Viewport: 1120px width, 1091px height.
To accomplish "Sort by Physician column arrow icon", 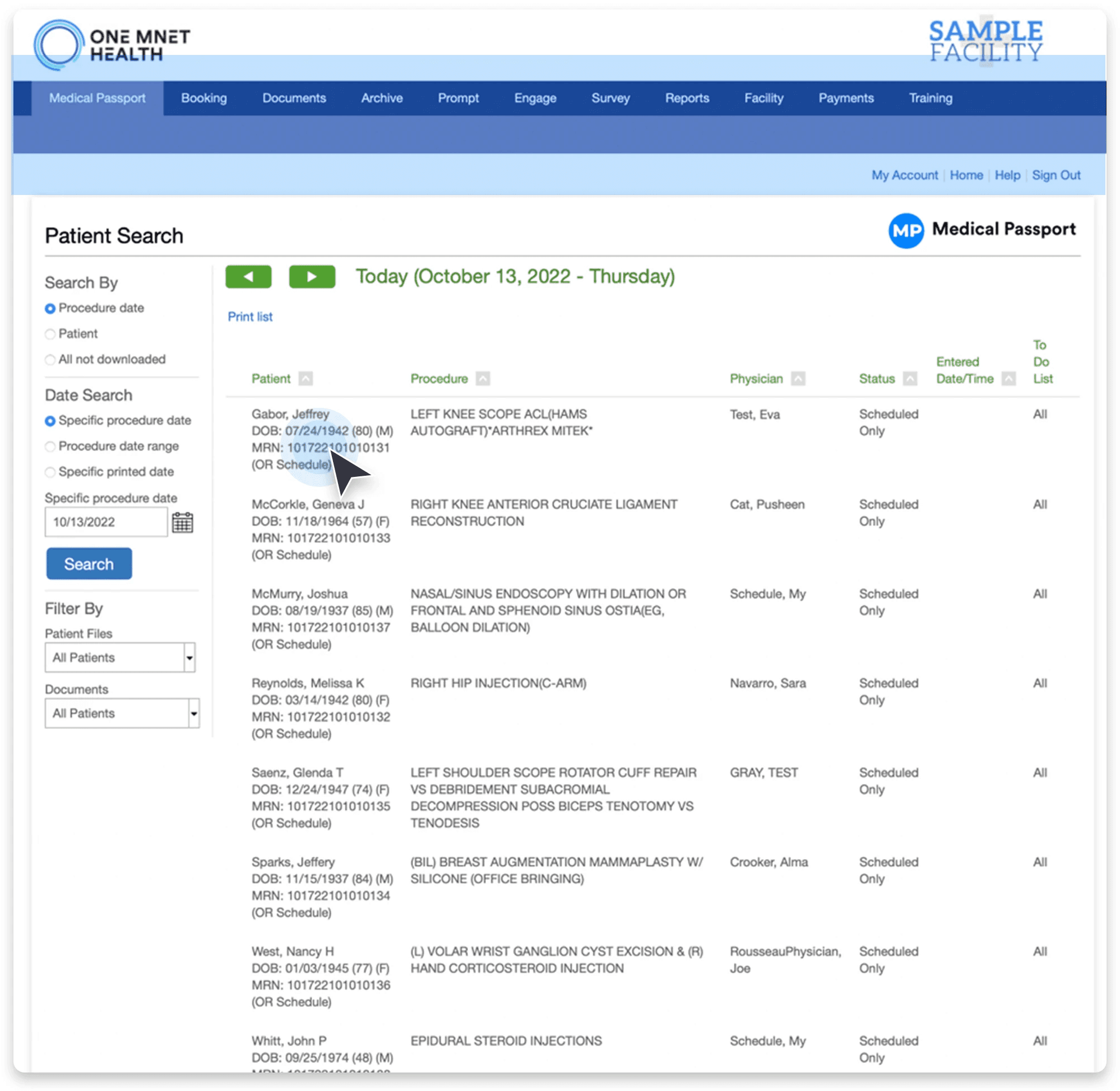I will [798, 379].
